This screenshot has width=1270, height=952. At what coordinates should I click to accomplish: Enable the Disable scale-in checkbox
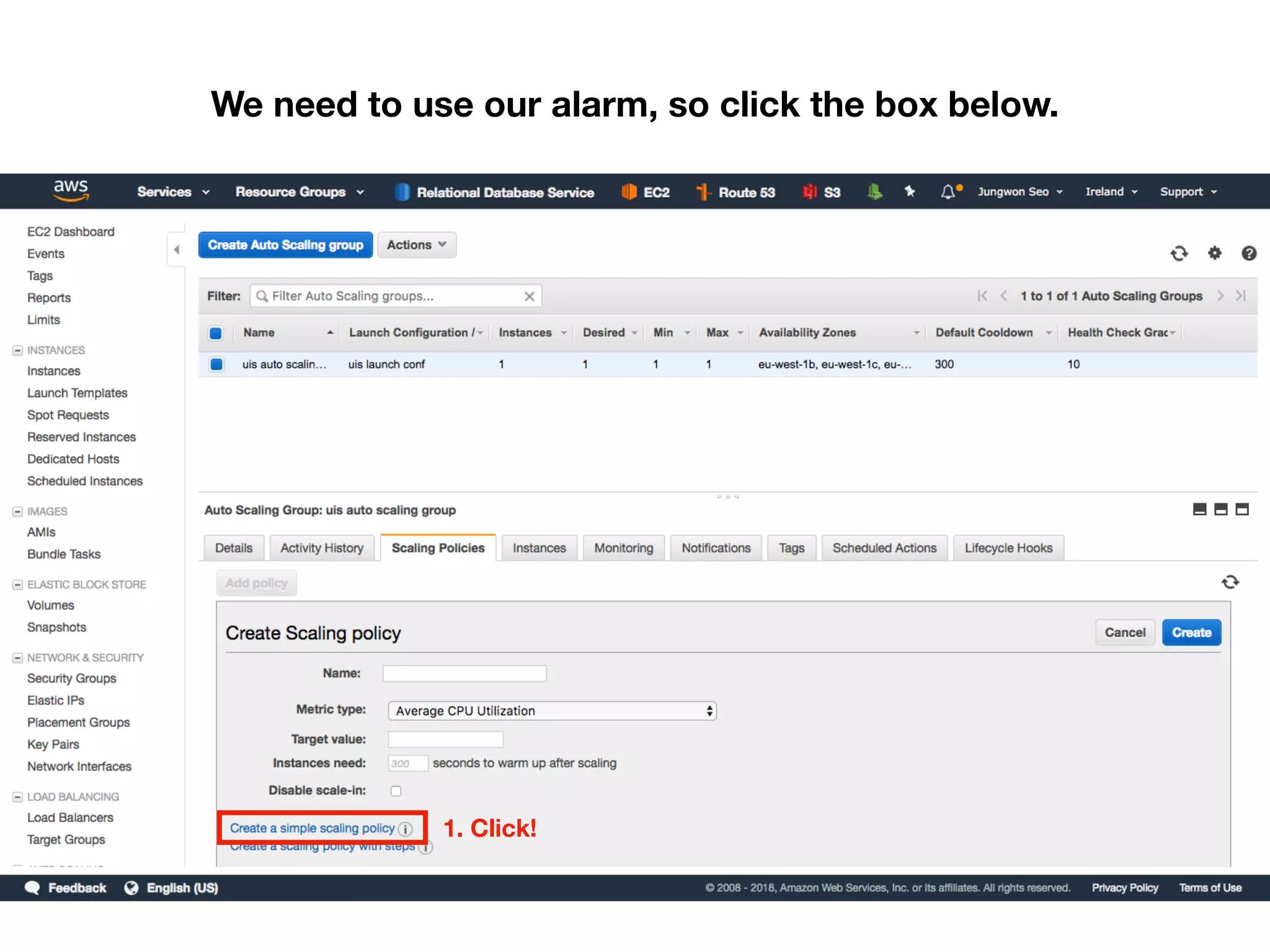(x=396, y=791)
